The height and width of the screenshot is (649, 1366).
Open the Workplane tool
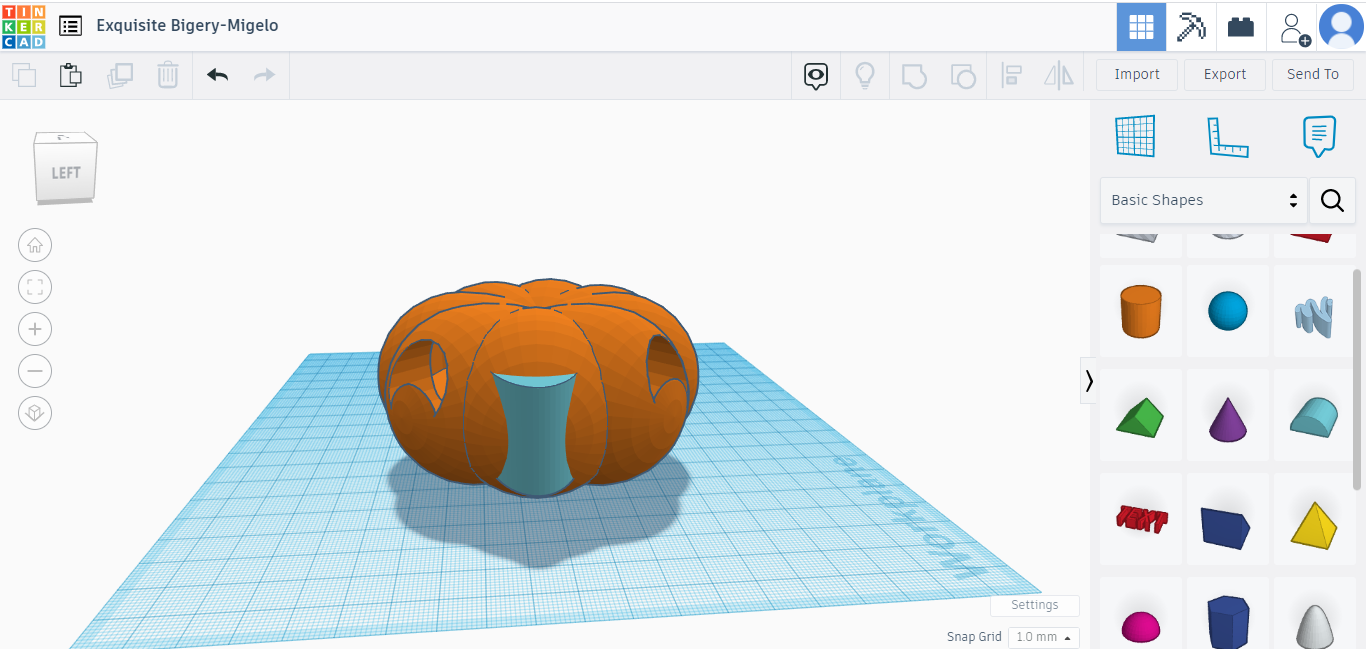1135,136
